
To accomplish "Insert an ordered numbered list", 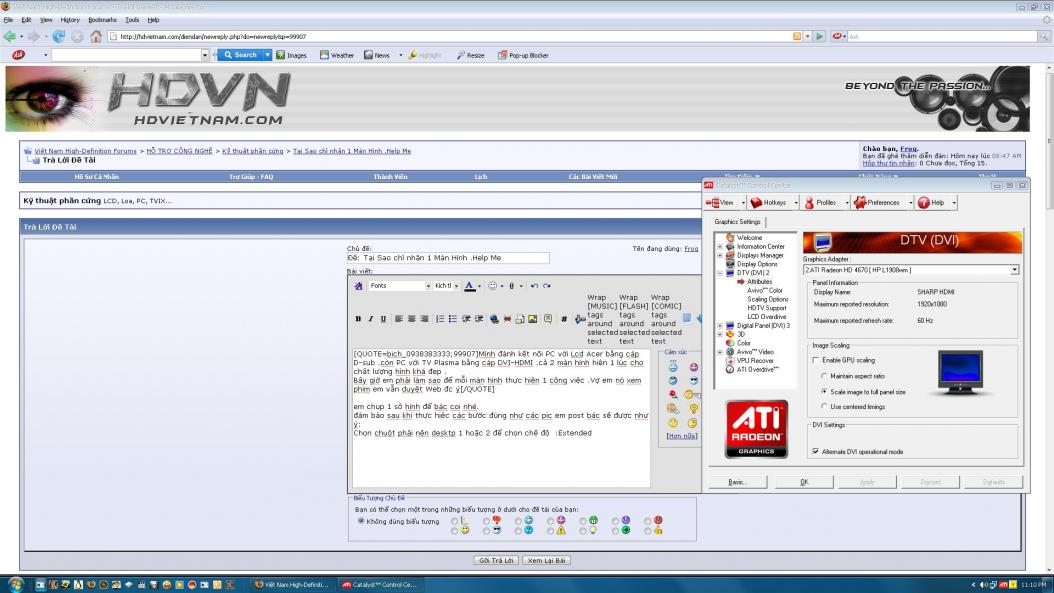I will (x=440, y=319).
